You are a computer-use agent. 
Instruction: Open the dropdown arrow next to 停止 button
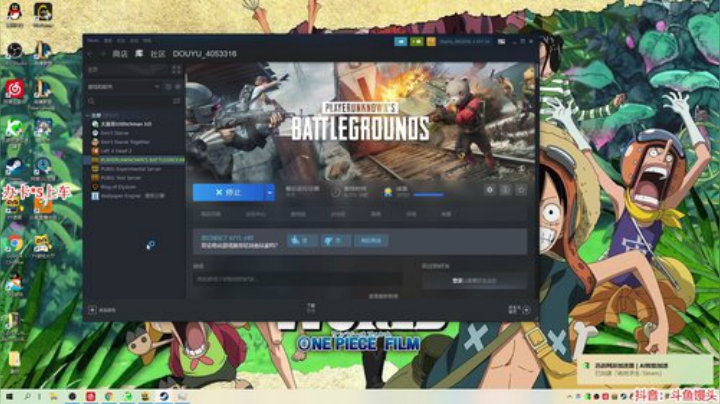(x=270, y=193)
